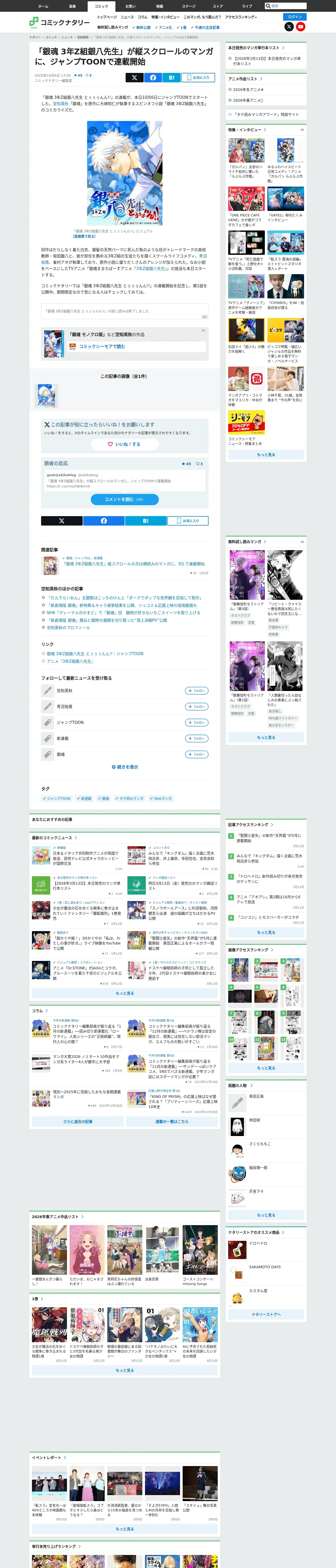This screenshot has width=336, height=1568.
Task: Open the X (Twitter) icon in header
Action: [289, 27]
